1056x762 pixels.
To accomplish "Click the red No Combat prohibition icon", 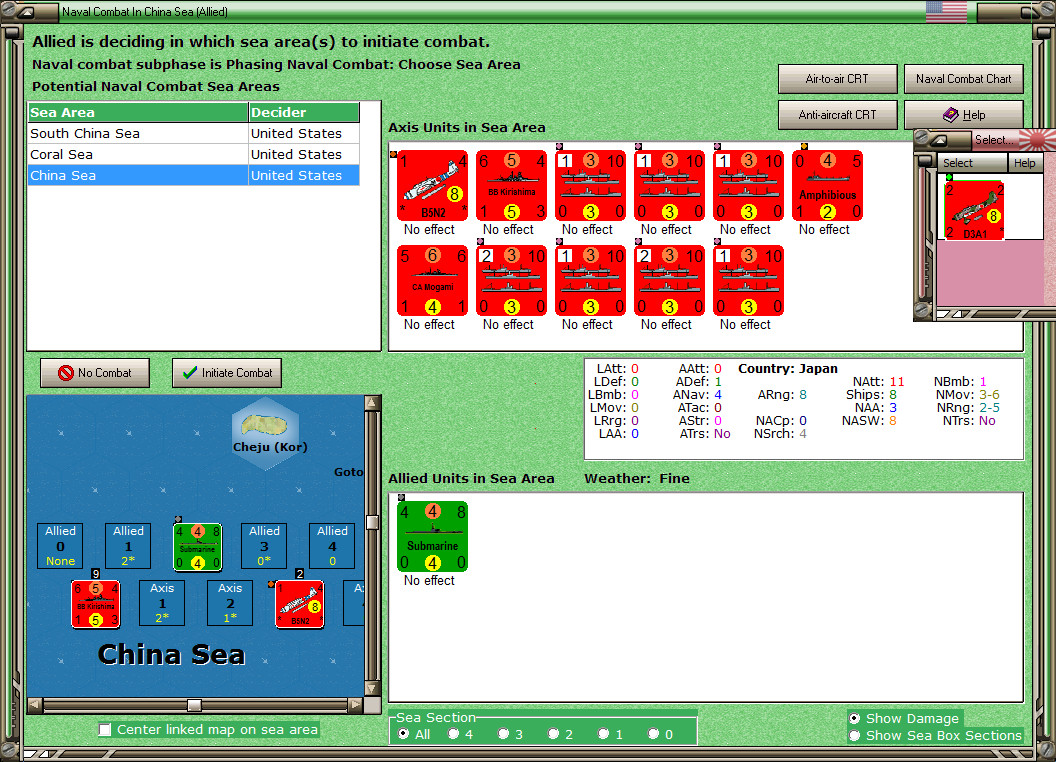I will point(65,373).
